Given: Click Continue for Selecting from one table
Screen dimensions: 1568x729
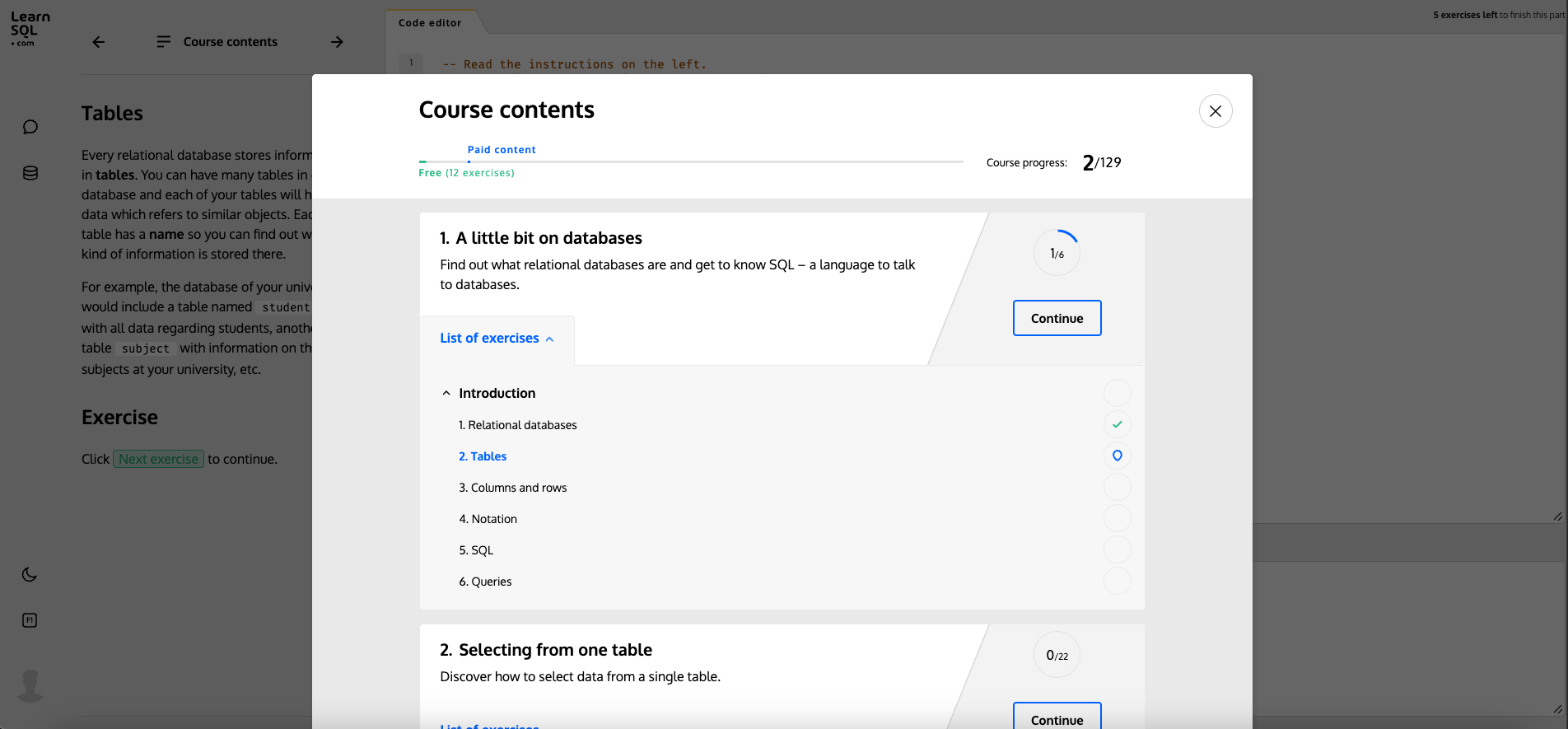Looking at the screenshot, I should [1057, 716].
